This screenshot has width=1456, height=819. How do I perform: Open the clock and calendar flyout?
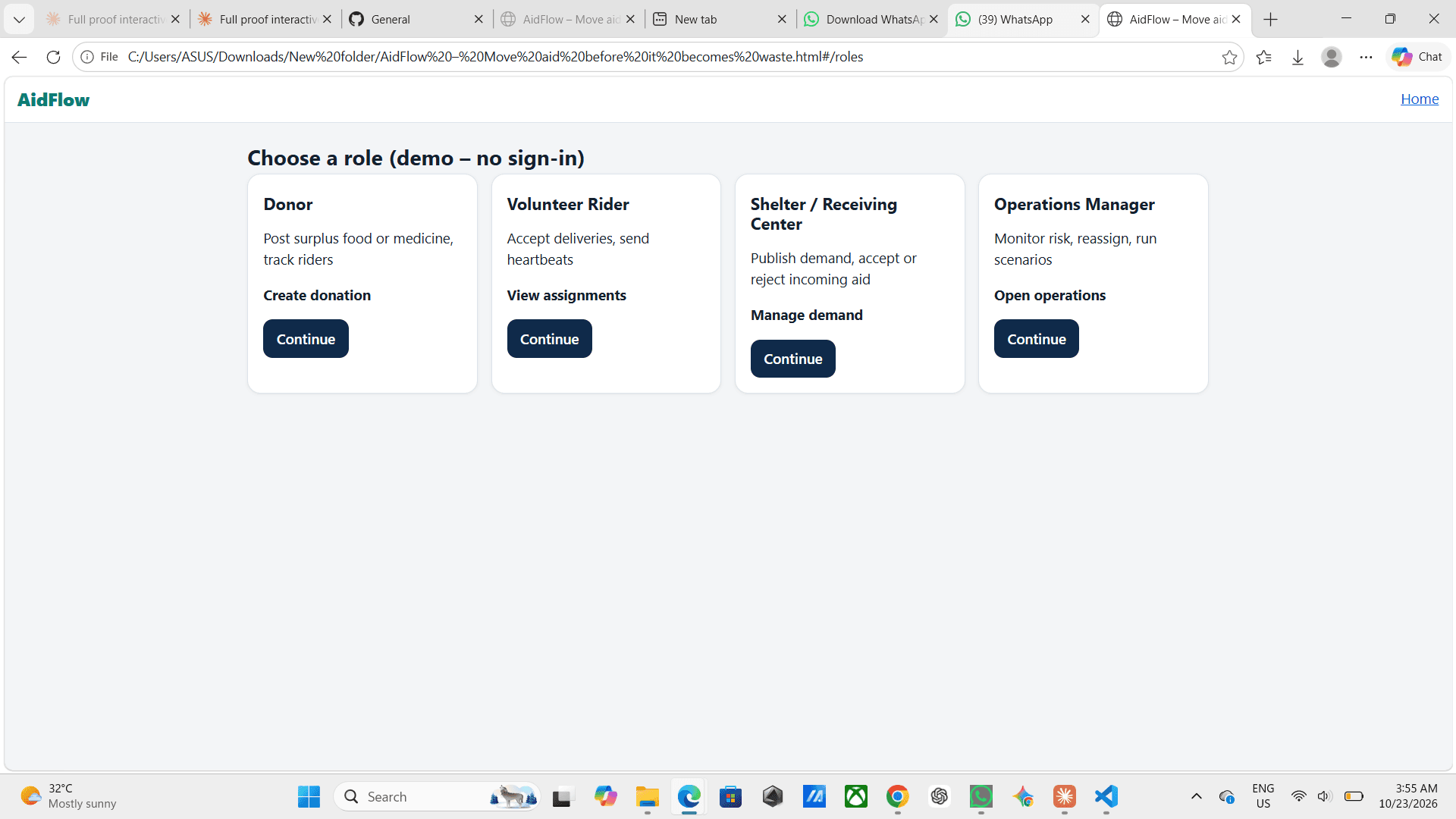pyautogui.click(x=1408, y=796)
